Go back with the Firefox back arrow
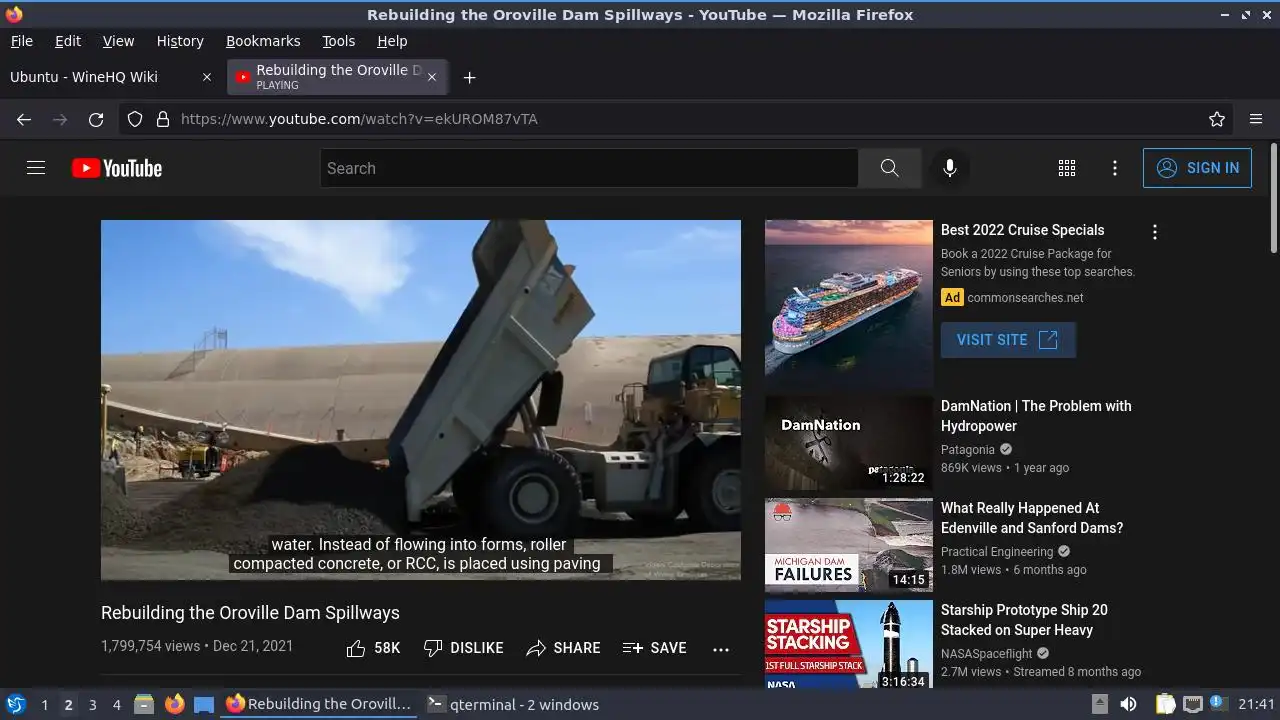The image size is (1280, 720). [x=24, y=119]
